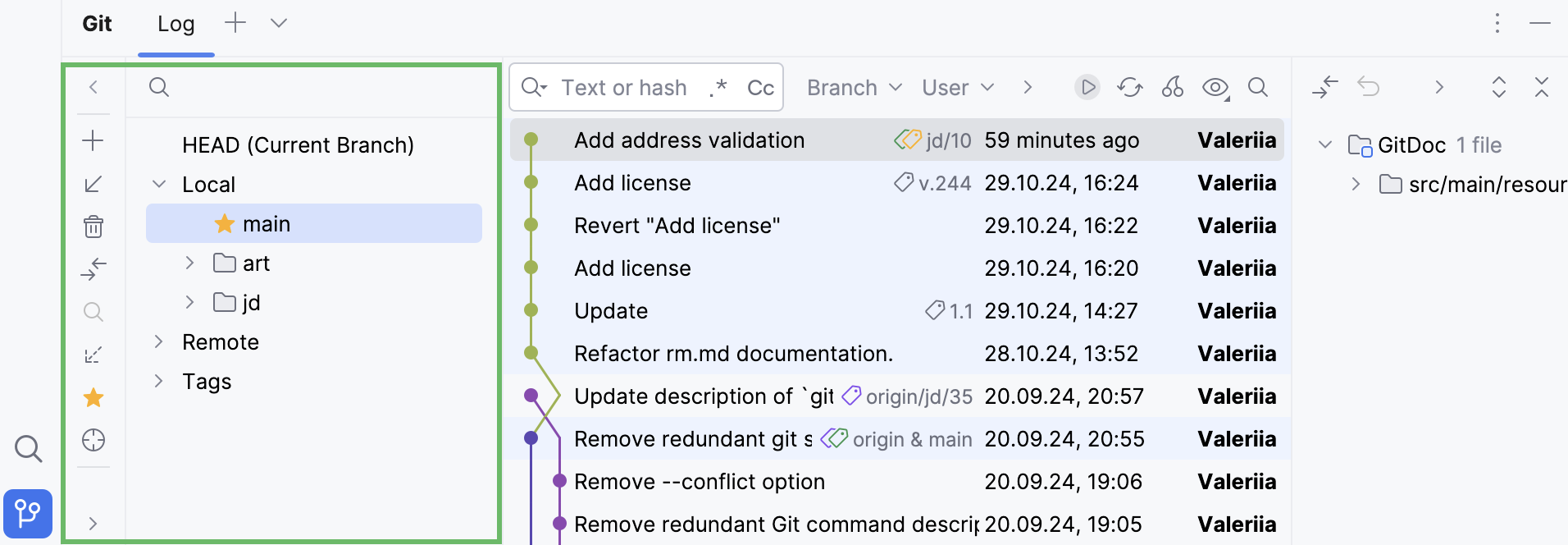Click the Navigate to HEAD crosshair icon
The image size is (1568, 545).
click(93, 440)
